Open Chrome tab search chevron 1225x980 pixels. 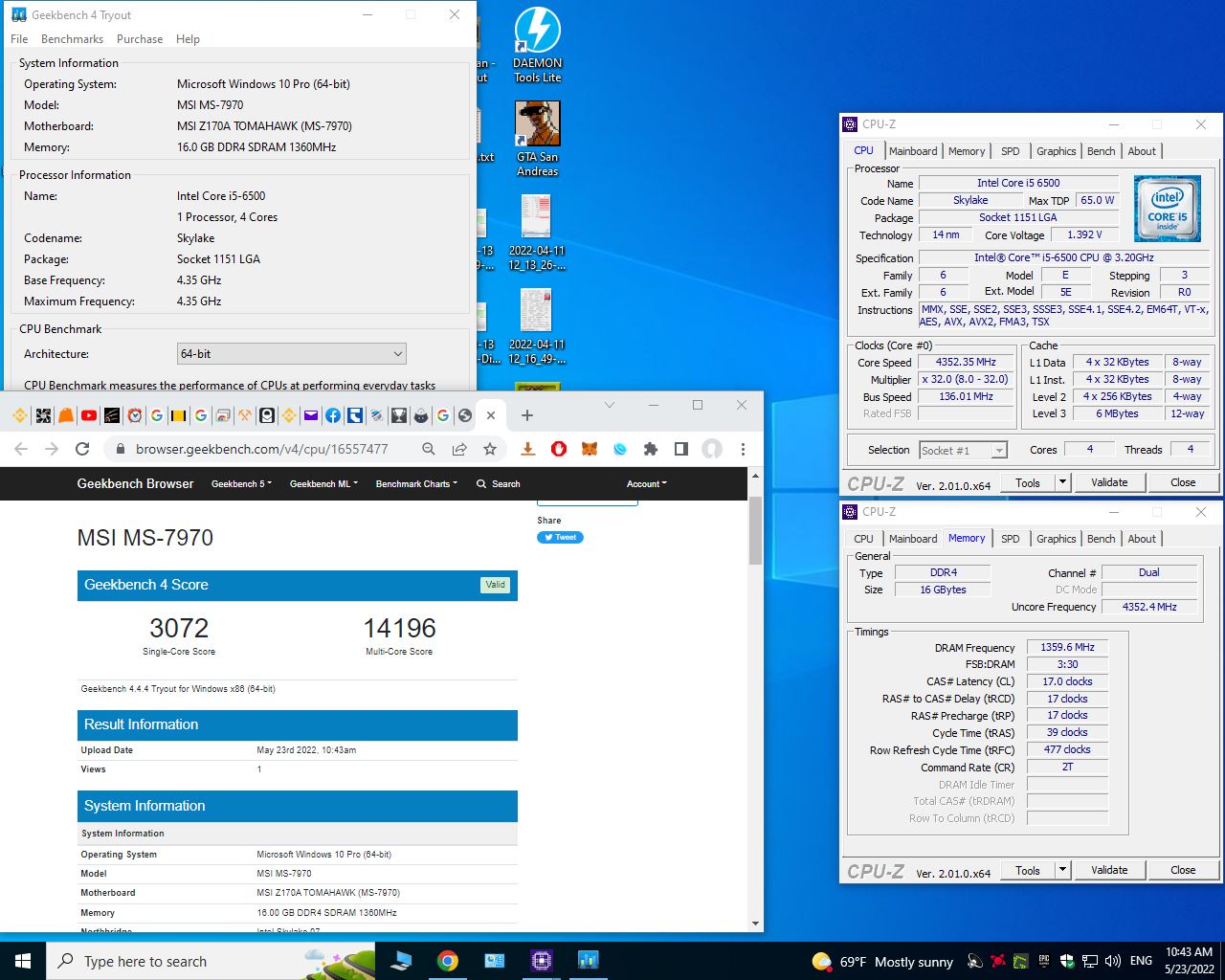610,405
